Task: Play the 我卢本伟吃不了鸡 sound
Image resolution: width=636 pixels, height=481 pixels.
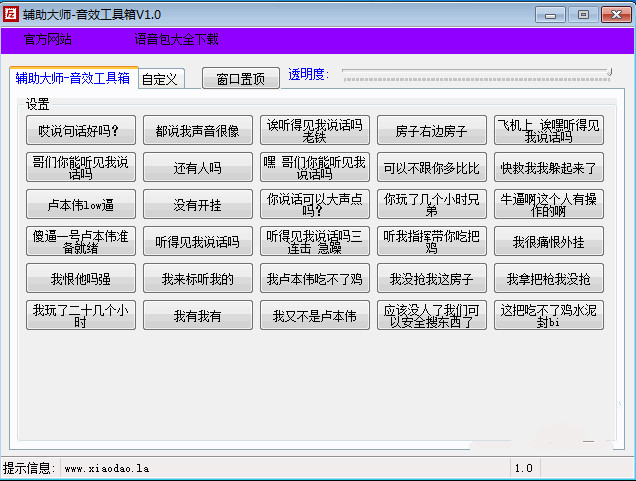Action: pyautogui.click(x=315, y=278)
